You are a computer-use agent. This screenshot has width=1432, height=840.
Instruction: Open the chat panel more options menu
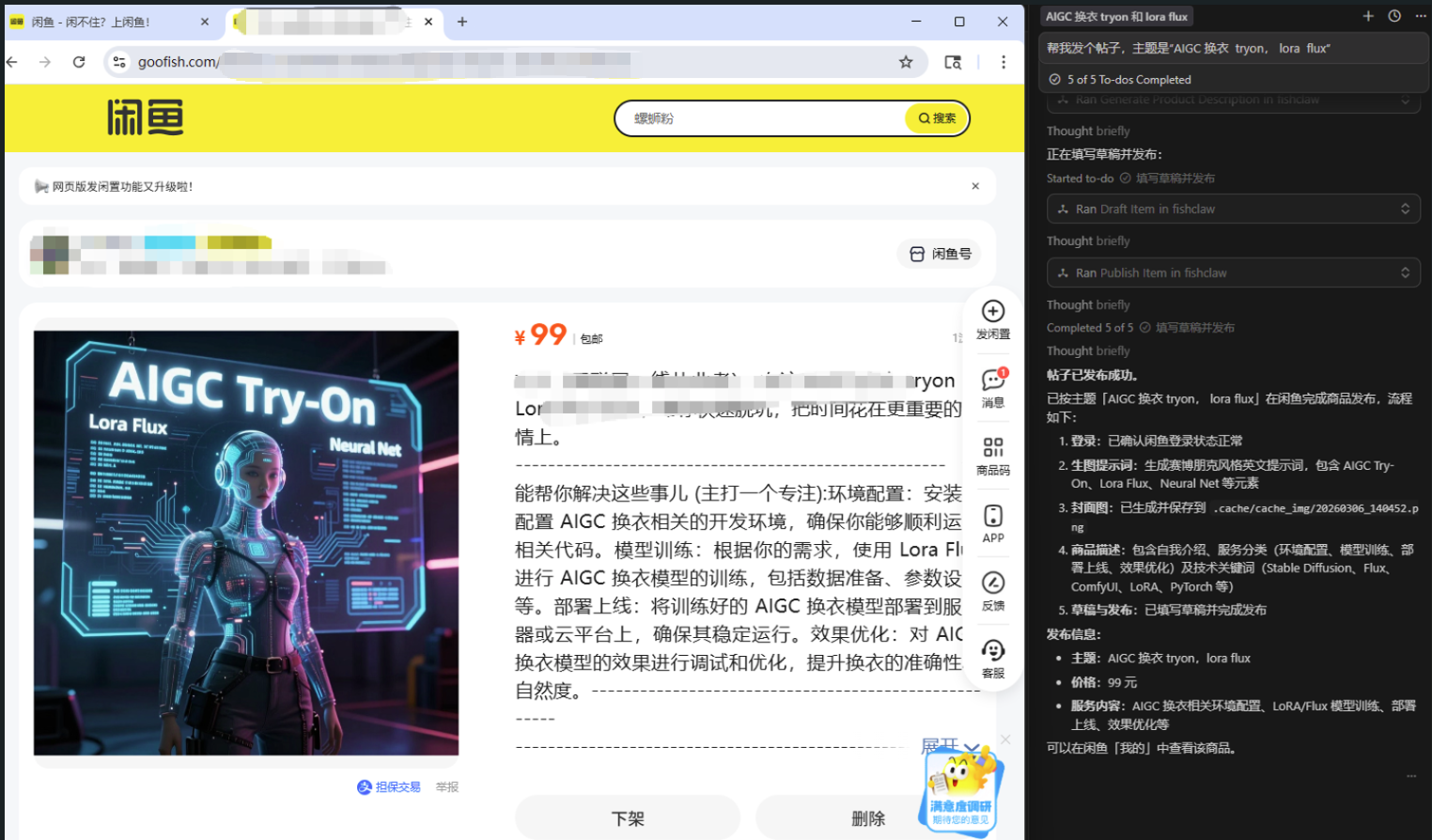pos(1420,16)
